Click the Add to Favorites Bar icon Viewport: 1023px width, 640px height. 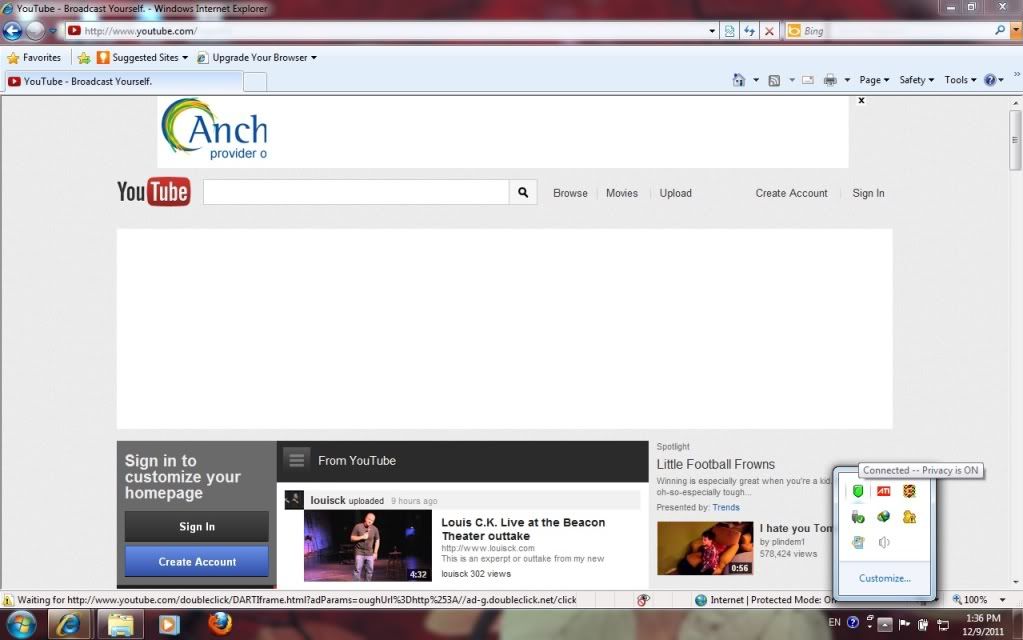[84, 57]
